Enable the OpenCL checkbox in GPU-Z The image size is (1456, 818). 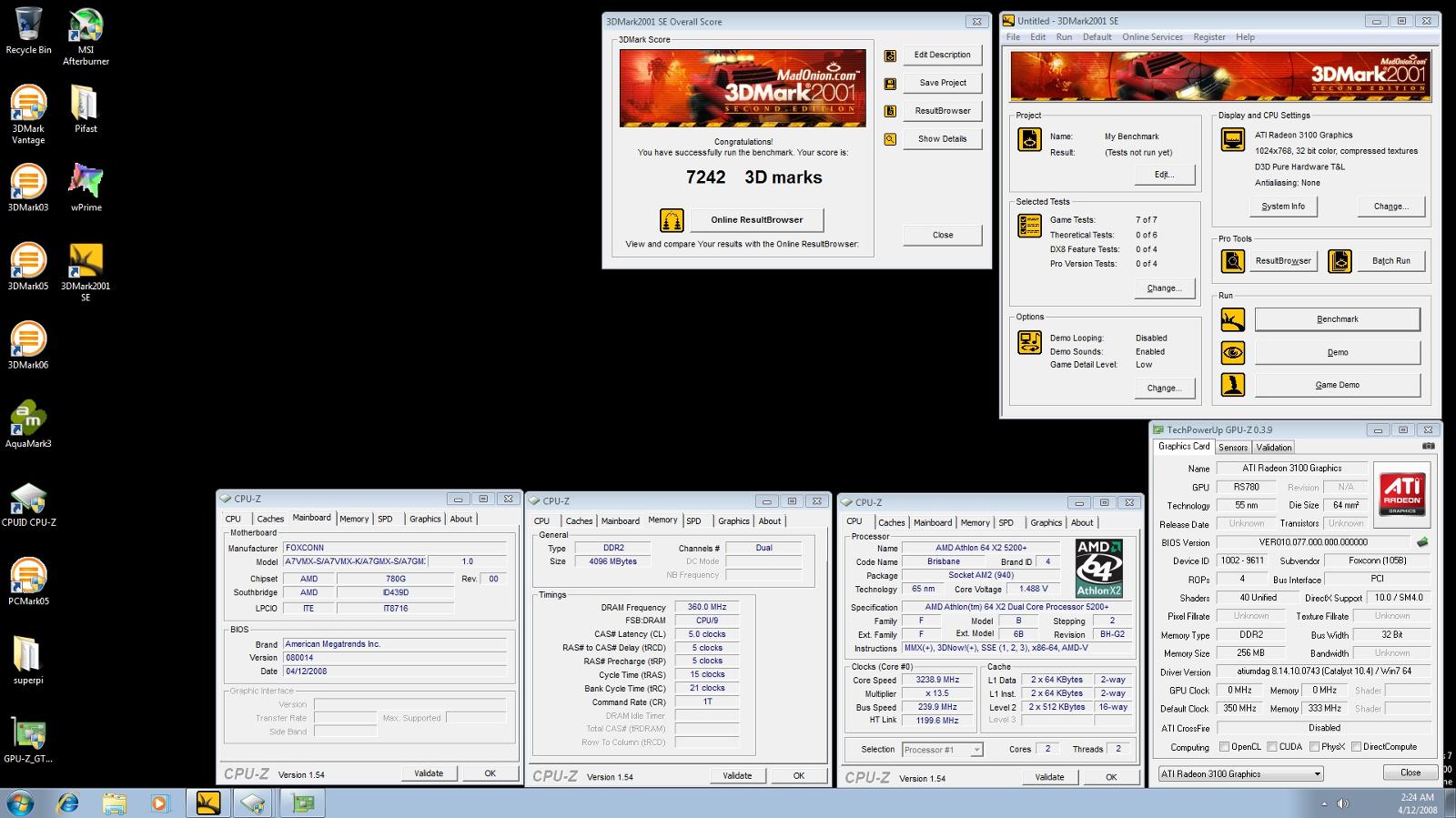click(1225, 747)
